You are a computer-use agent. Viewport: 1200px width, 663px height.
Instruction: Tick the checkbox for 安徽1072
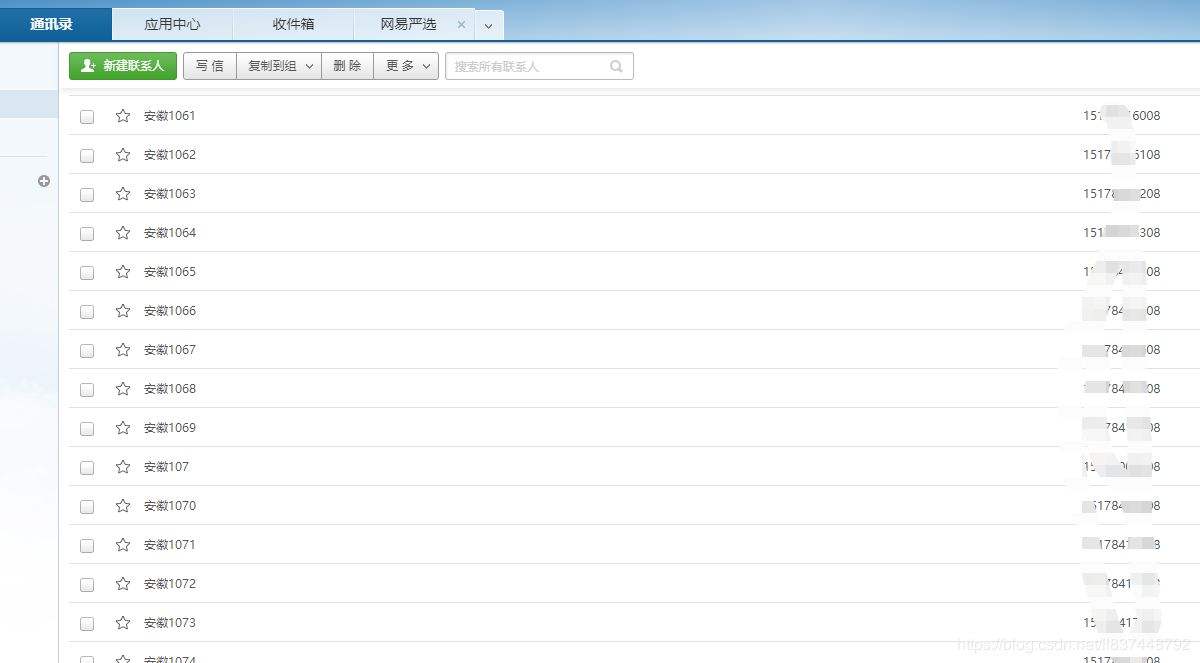pos(87,585)
